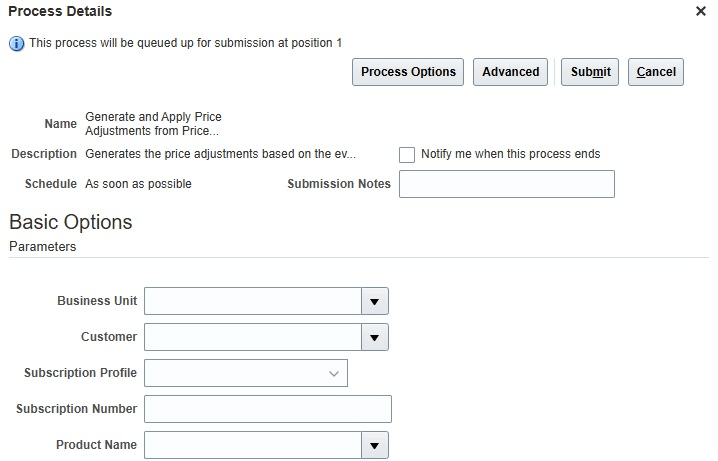Viewport: 718px width, 461px height.
Task: Click the Subscription Number field
Action: click(267, 409)
